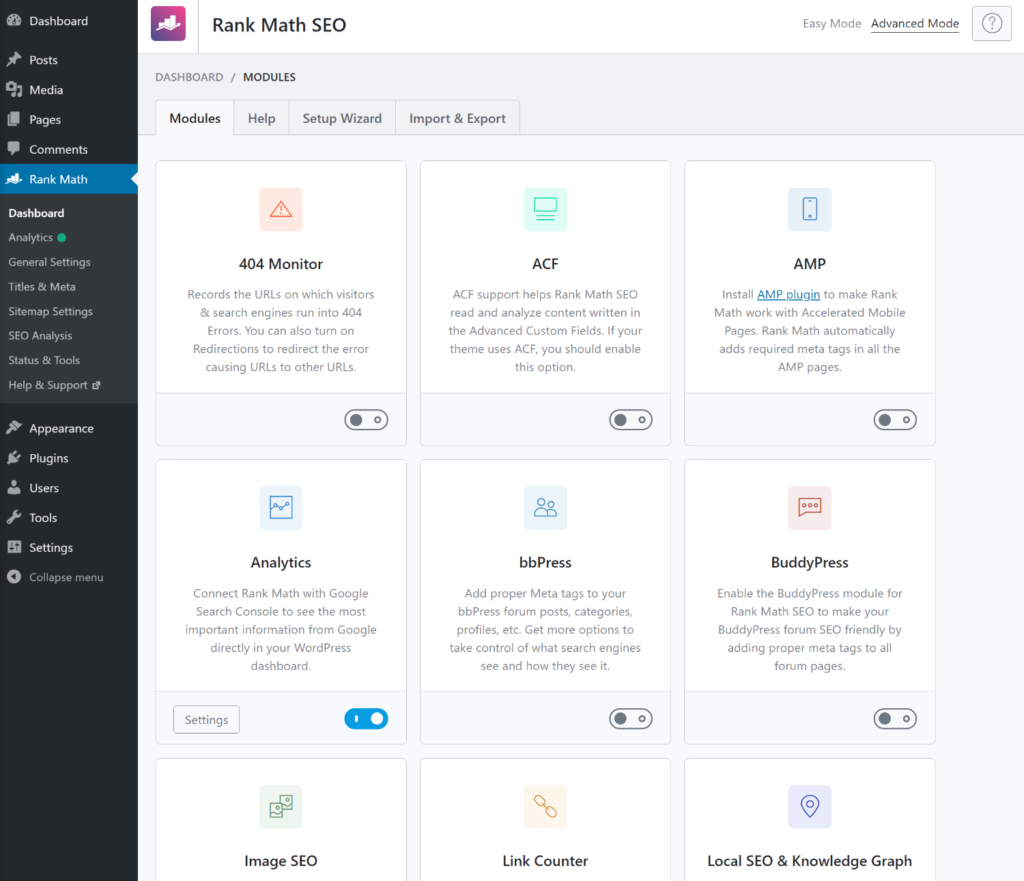Viewport: 1024px width, 881px height.
Task: Collapse the WordPress admin menu
Action: coord(65,577)
